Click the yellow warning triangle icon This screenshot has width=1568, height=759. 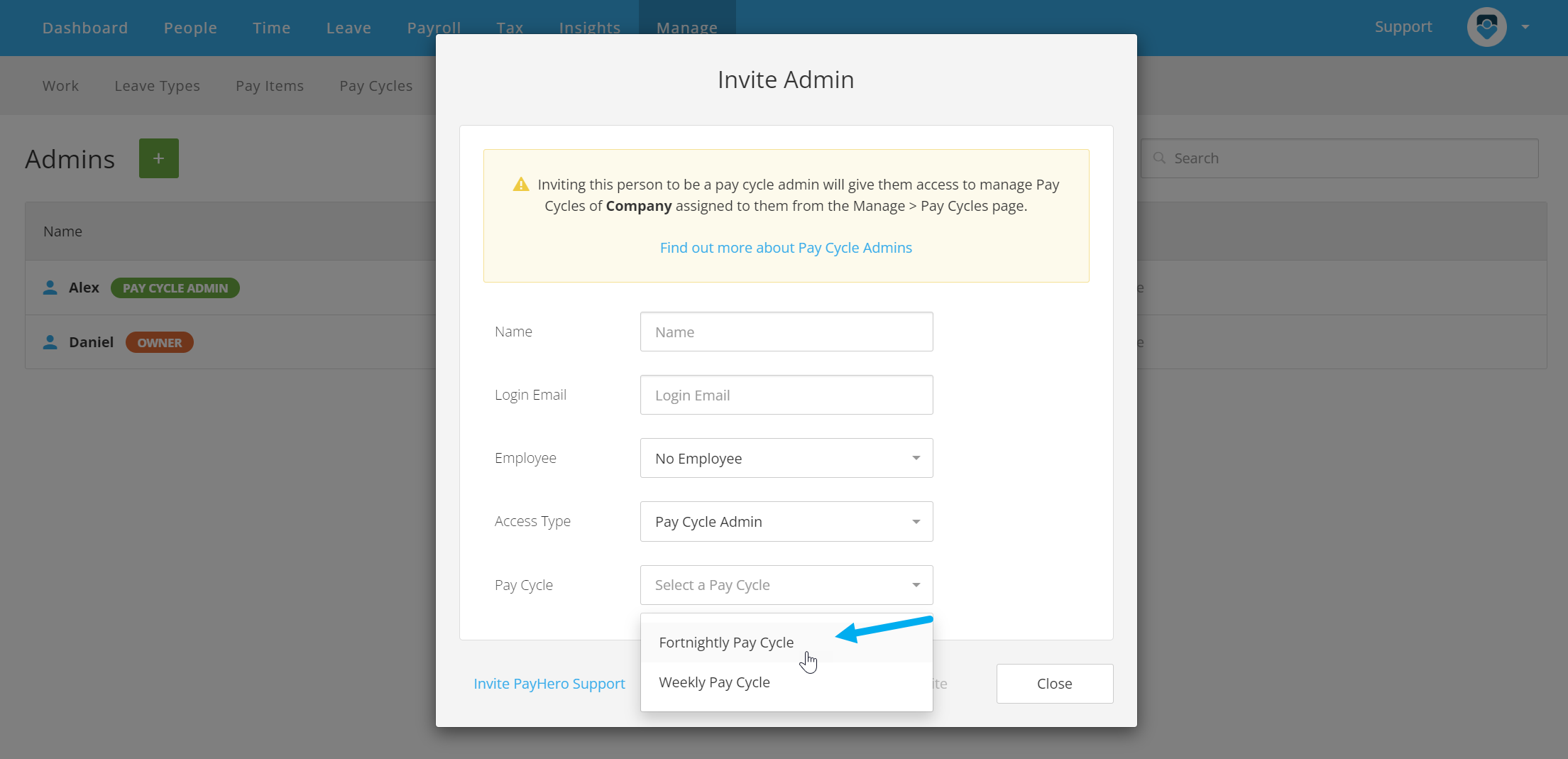pyautogui.click(x=521, y=185)
